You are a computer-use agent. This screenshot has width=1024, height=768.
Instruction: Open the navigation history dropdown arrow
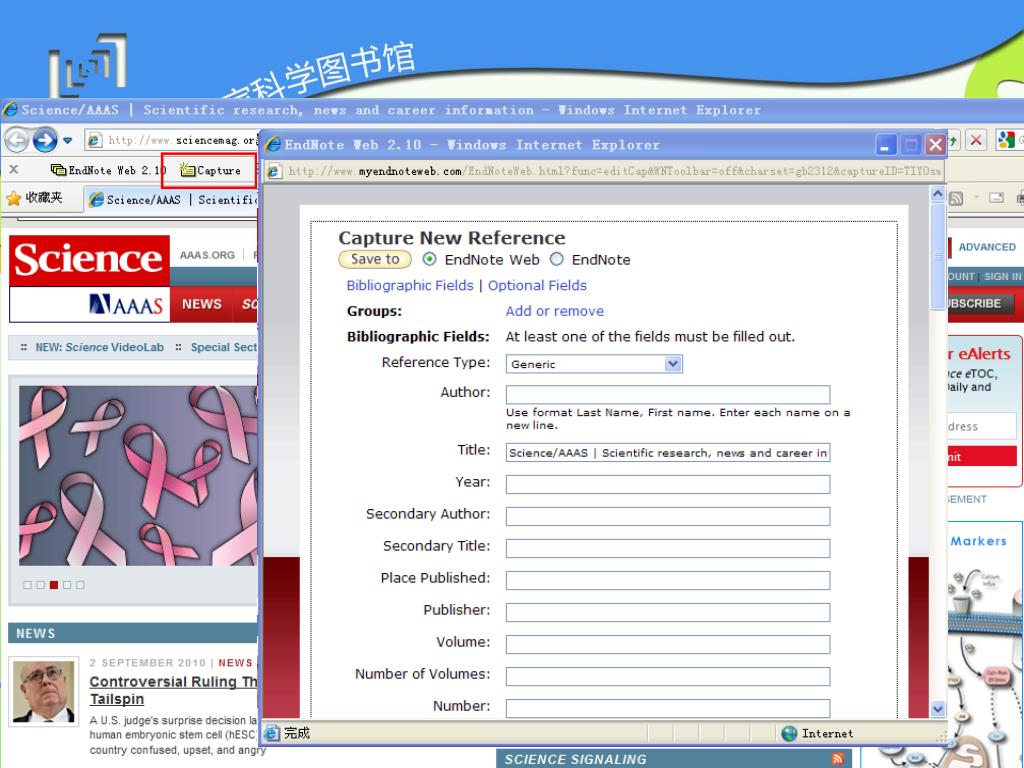67,140
